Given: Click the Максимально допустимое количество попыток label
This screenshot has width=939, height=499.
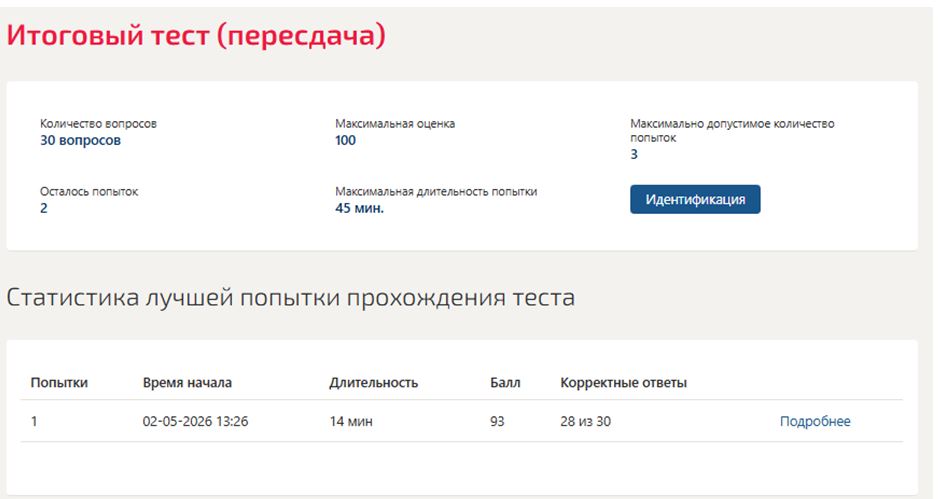Looking at the screenshot, I should pos(732,131).
